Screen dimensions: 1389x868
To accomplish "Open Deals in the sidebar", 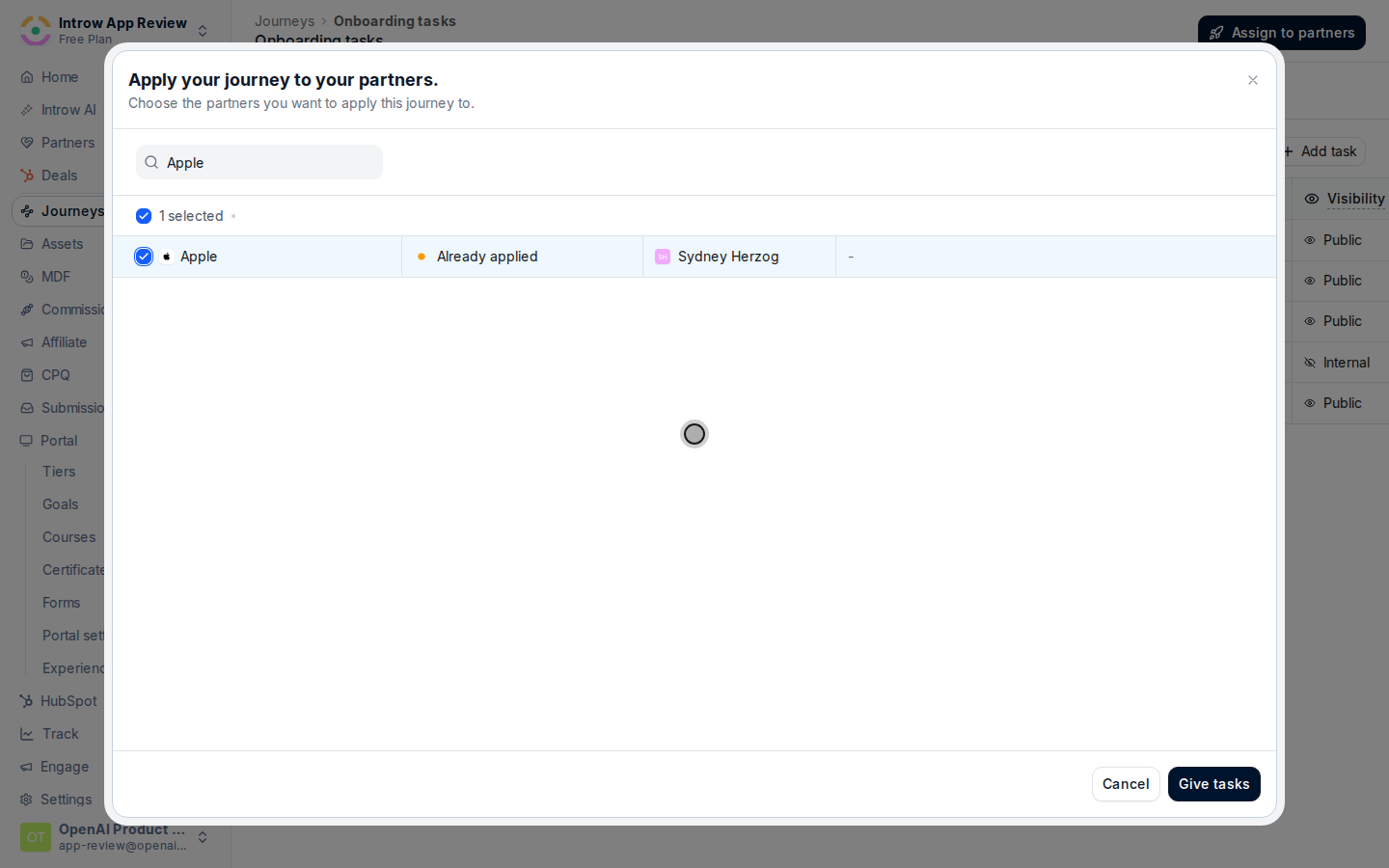I will pyautogui.click(x=59, y=176).
